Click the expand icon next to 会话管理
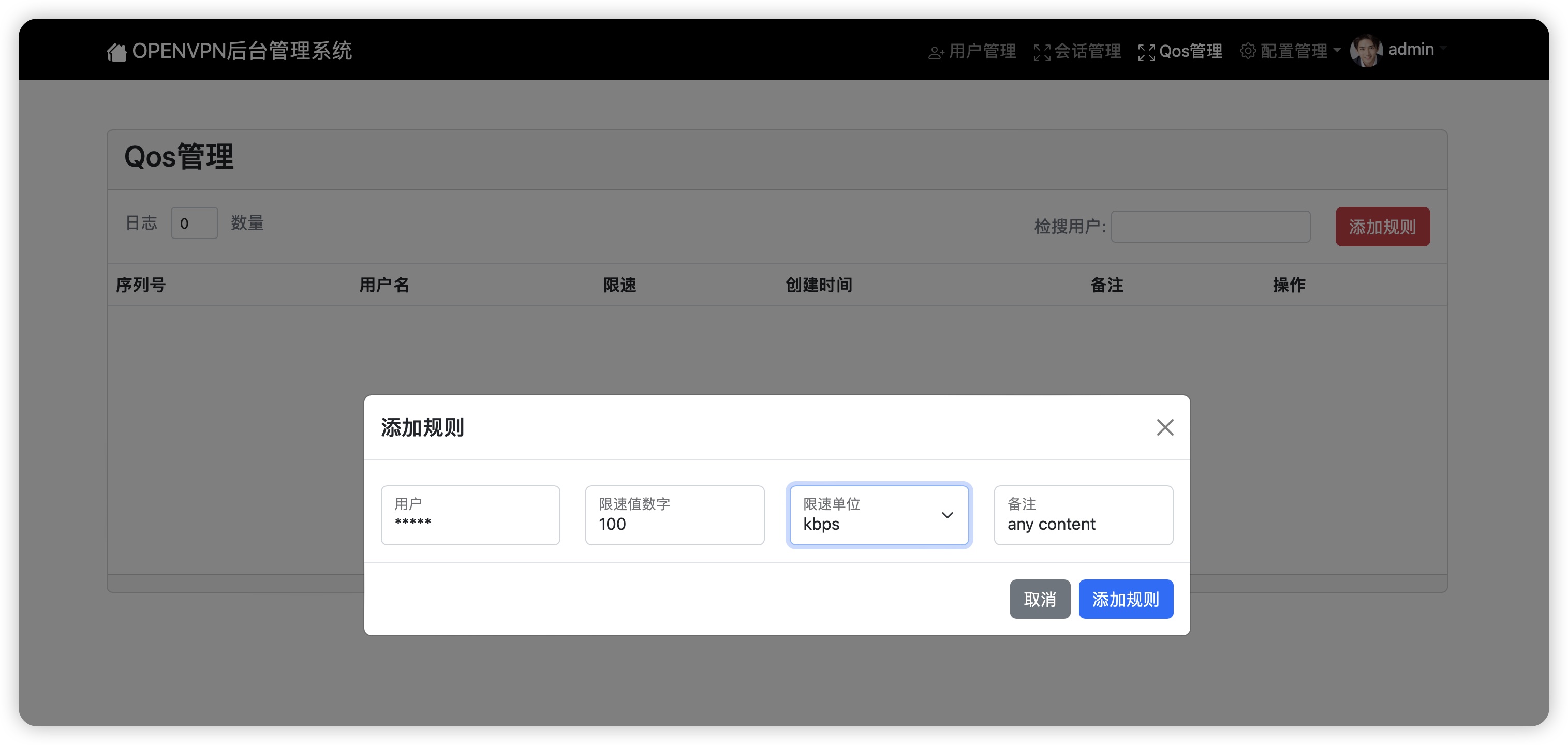Image resolution: width=1568 pixels, height=745 pixels. click(1042, 53)
